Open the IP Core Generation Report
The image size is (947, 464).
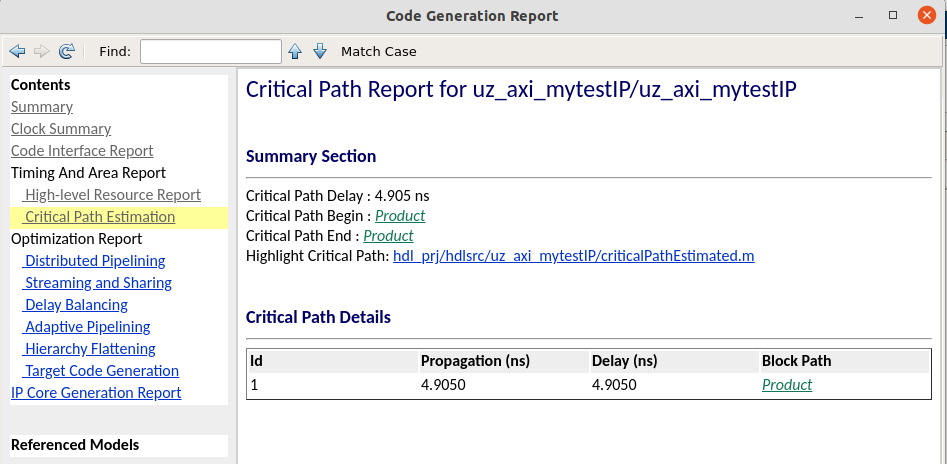click(x=96, y=393)
